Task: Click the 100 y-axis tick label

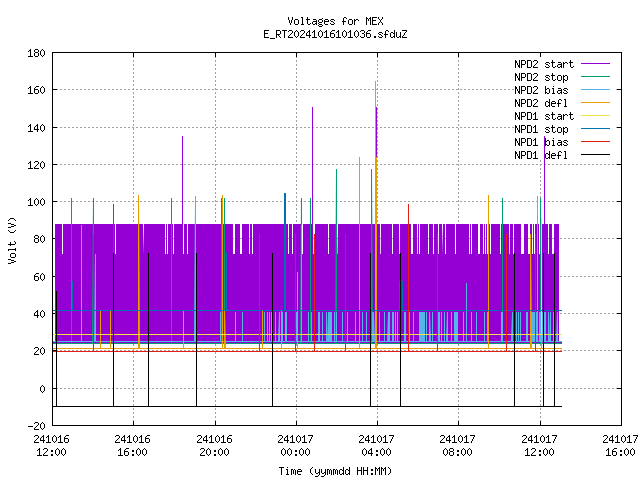Action: tap(36, 202)
